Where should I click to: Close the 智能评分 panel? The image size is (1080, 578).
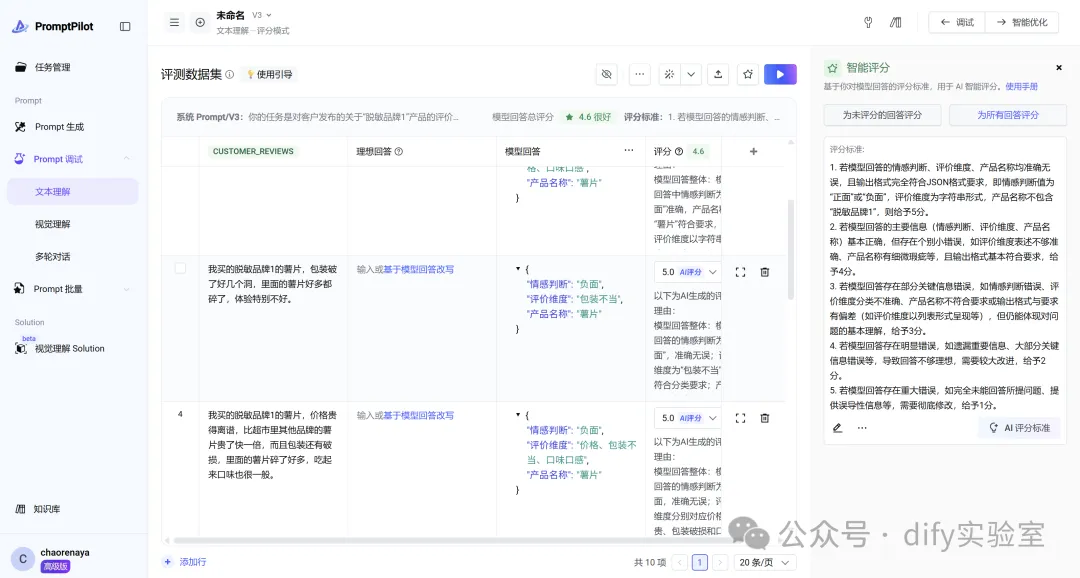[x=1059, y=68]
